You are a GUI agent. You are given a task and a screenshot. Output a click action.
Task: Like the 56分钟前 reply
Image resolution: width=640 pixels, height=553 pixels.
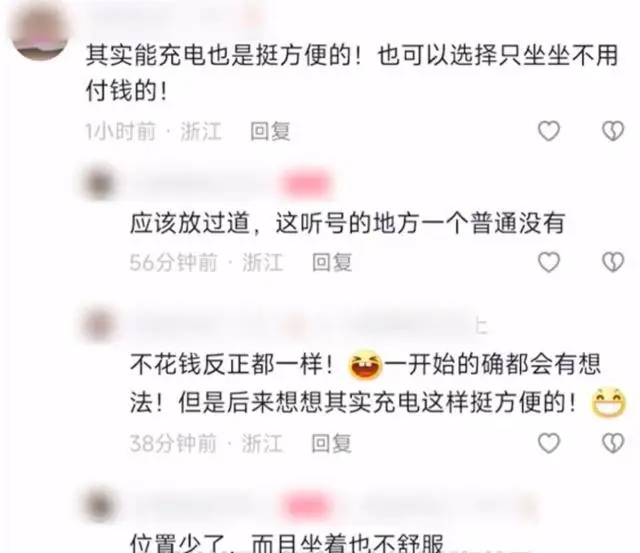point(549,262)
